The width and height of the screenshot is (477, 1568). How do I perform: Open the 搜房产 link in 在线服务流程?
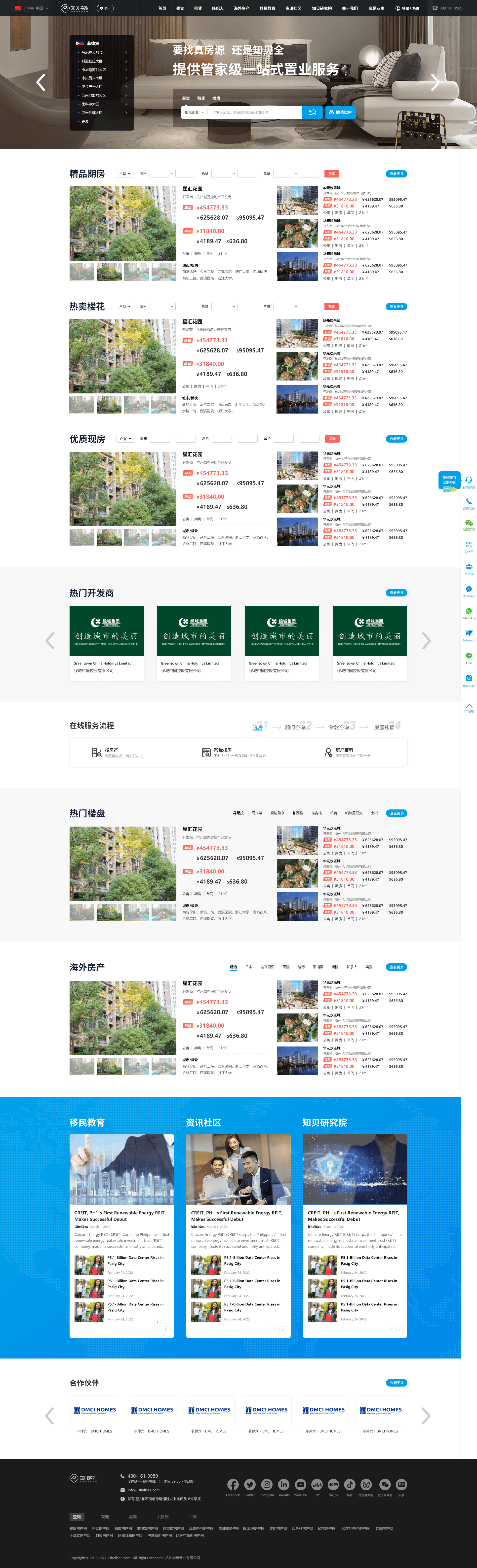[x=118, y=753]
